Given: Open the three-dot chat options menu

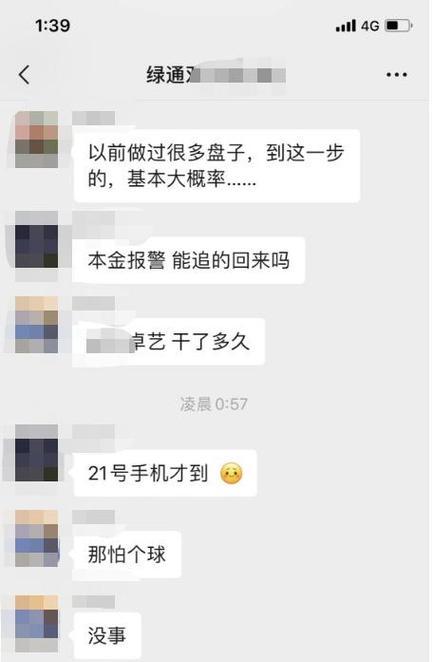Looking at the screenshot, I should (397, 75).
